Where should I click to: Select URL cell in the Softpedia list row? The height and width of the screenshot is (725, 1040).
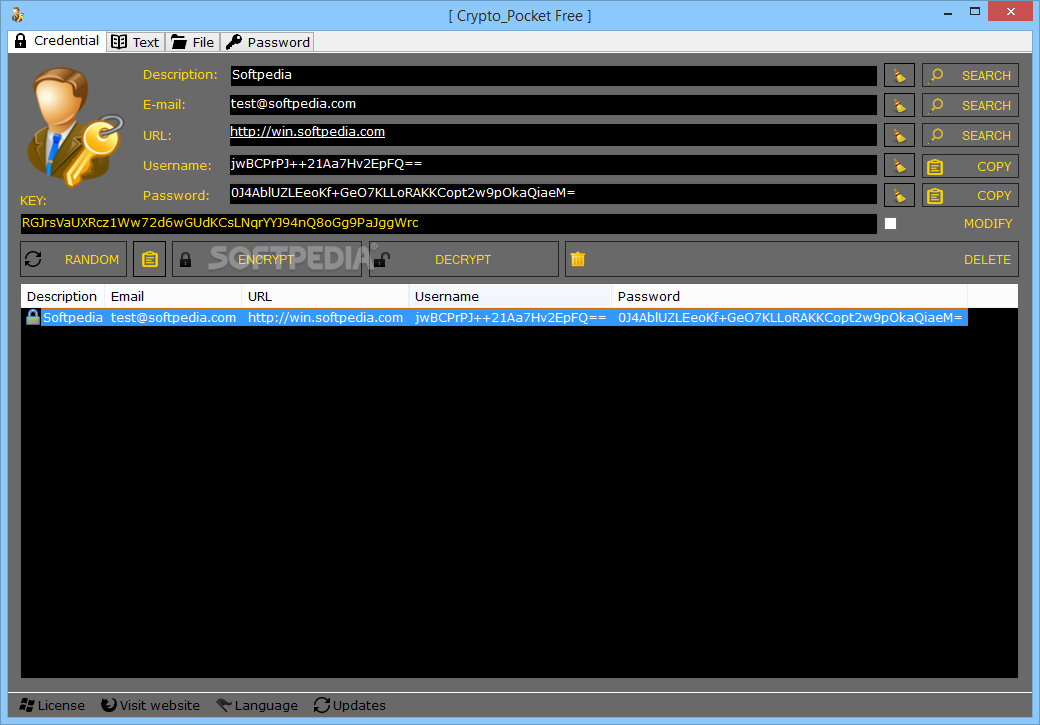(326, 318)
